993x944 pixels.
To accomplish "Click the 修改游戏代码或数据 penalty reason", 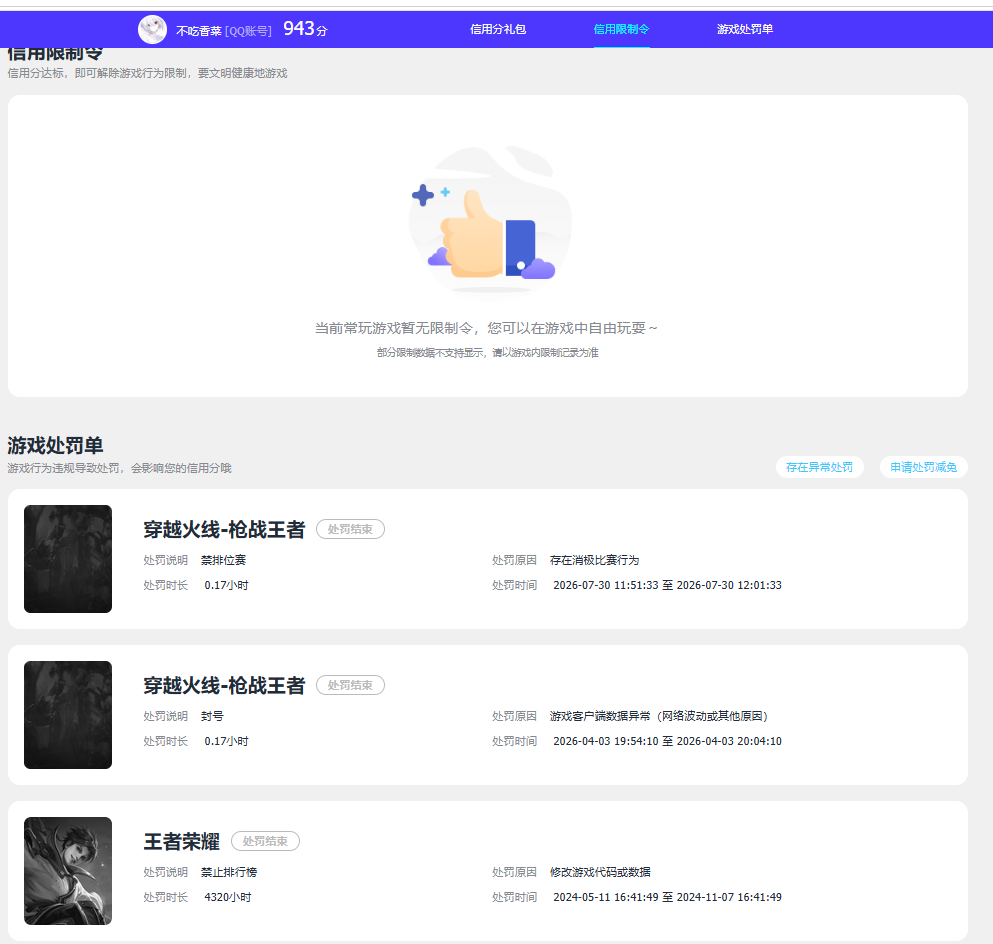I will click(600, 872).
